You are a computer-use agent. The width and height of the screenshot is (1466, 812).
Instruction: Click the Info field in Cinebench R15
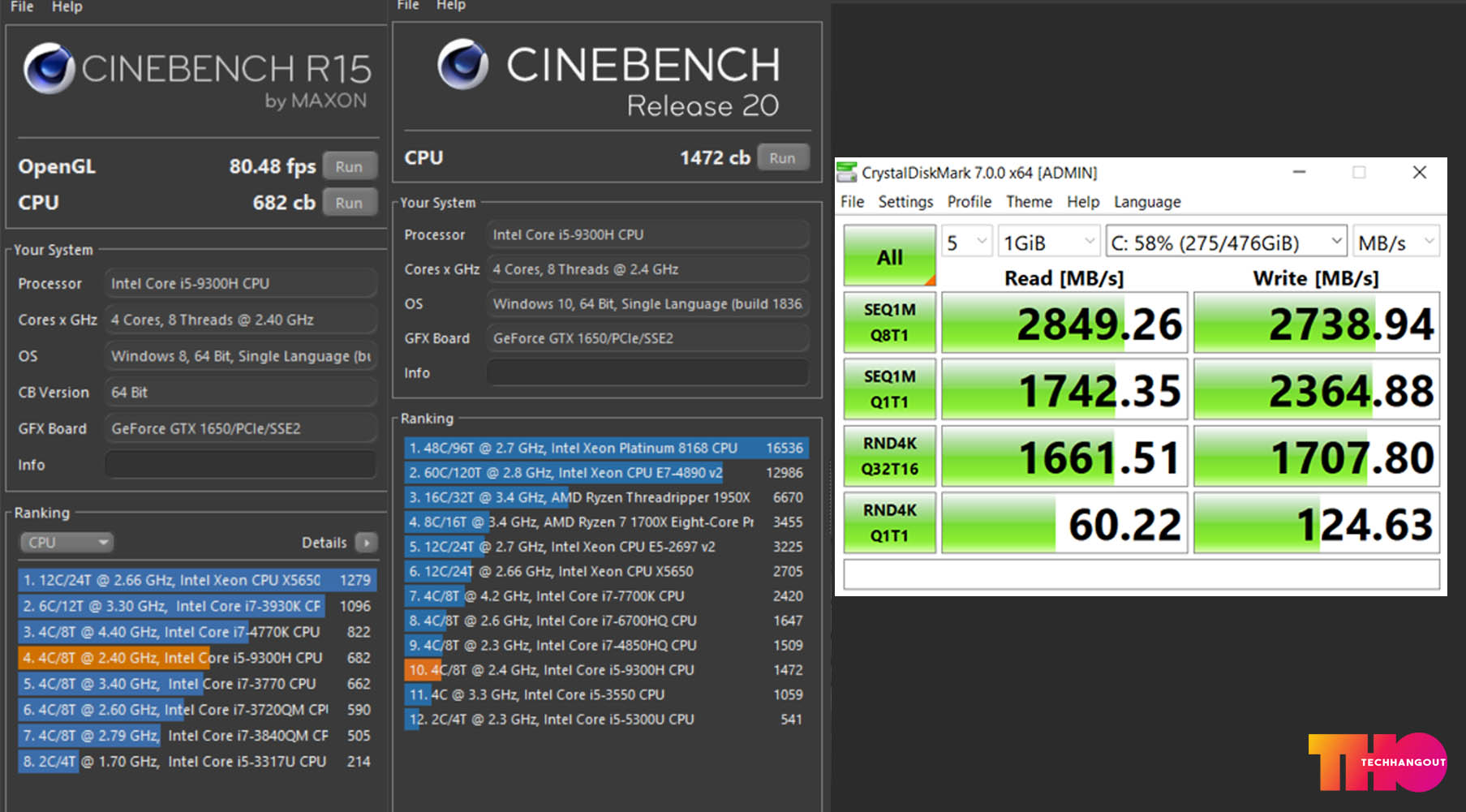click(241, 465)
